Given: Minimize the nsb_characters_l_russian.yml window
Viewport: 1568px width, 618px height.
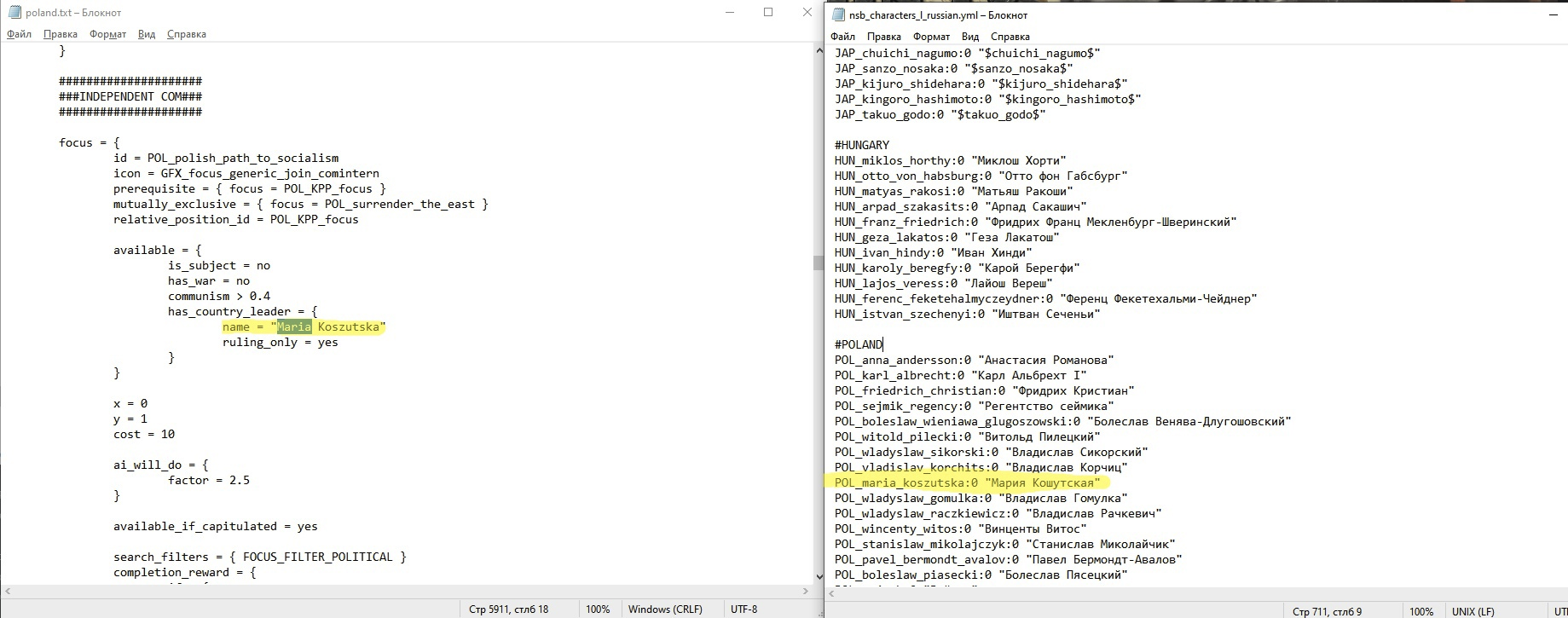Looking at the screenshot, I should click(1551, 14).
